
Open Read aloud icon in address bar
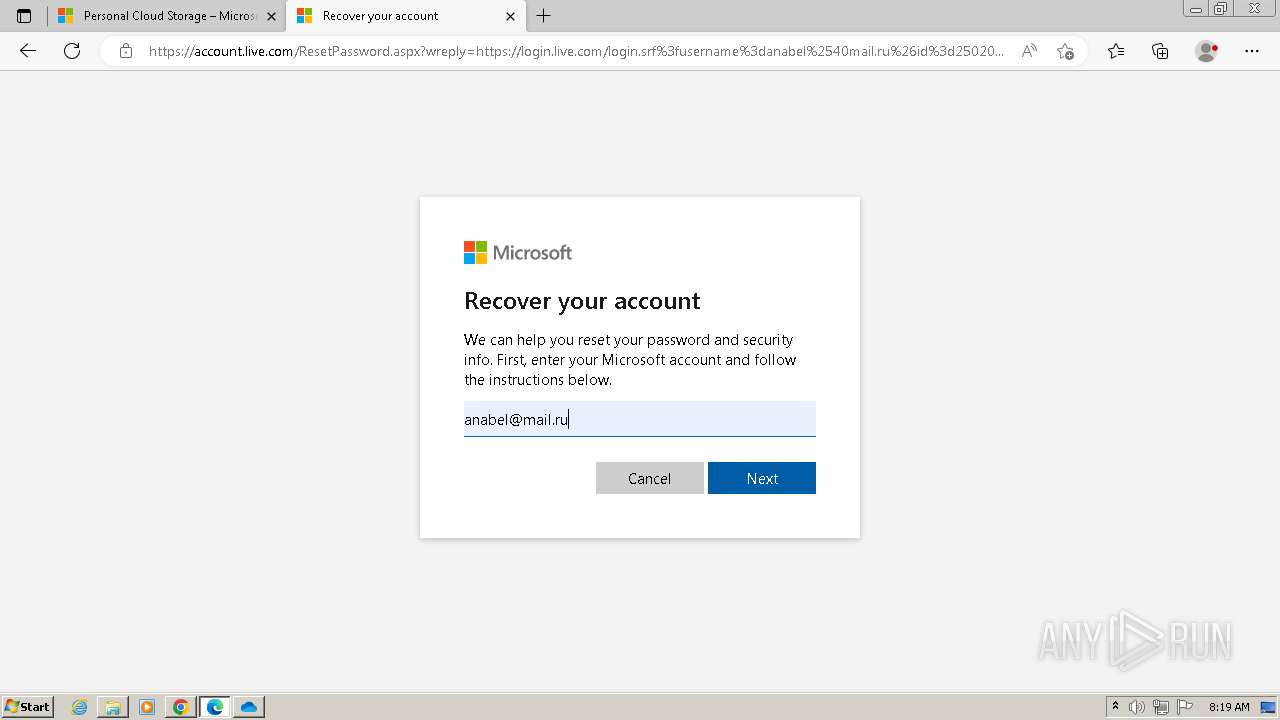1028,51
